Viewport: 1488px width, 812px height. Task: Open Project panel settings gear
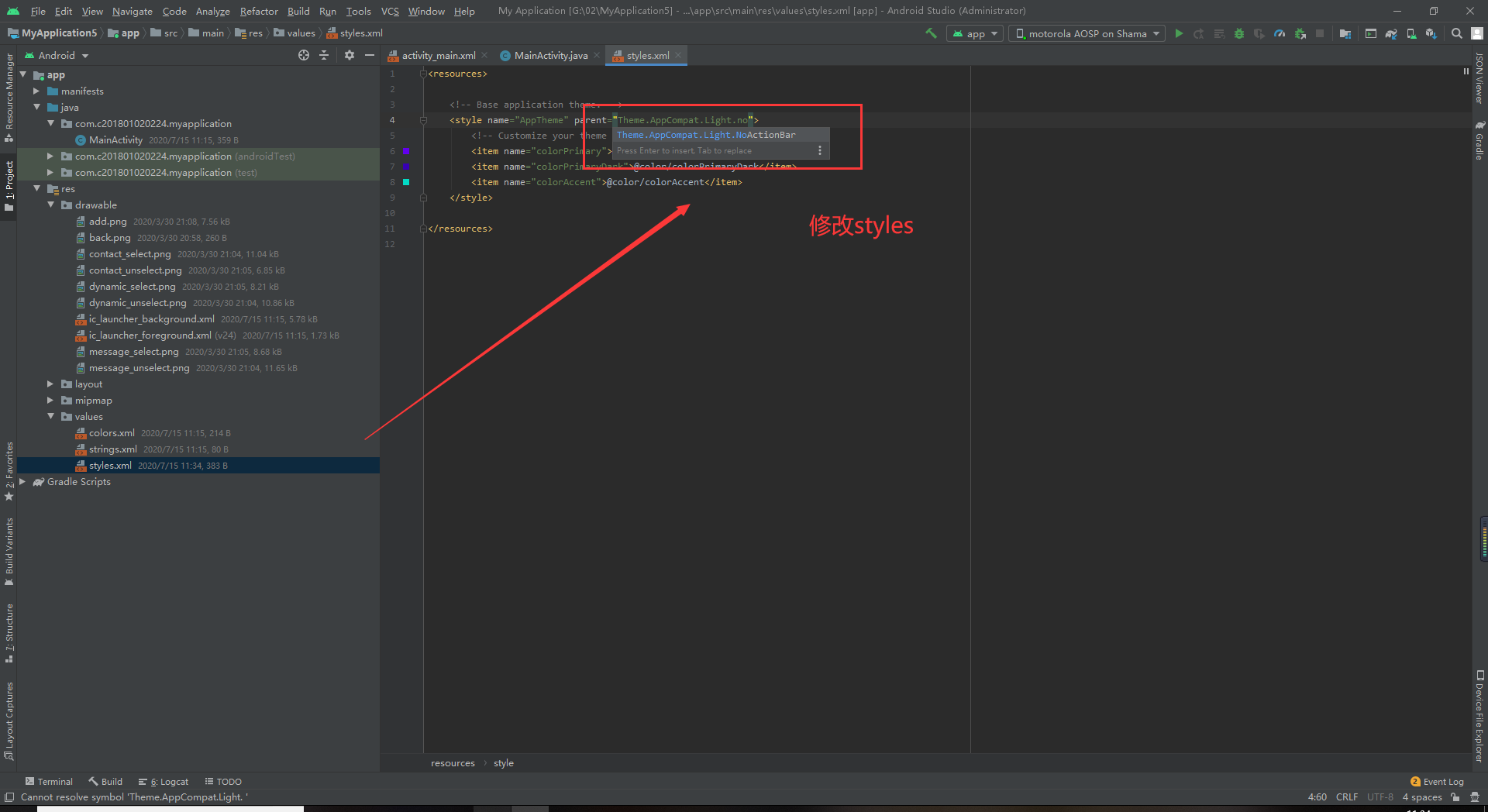350,55
